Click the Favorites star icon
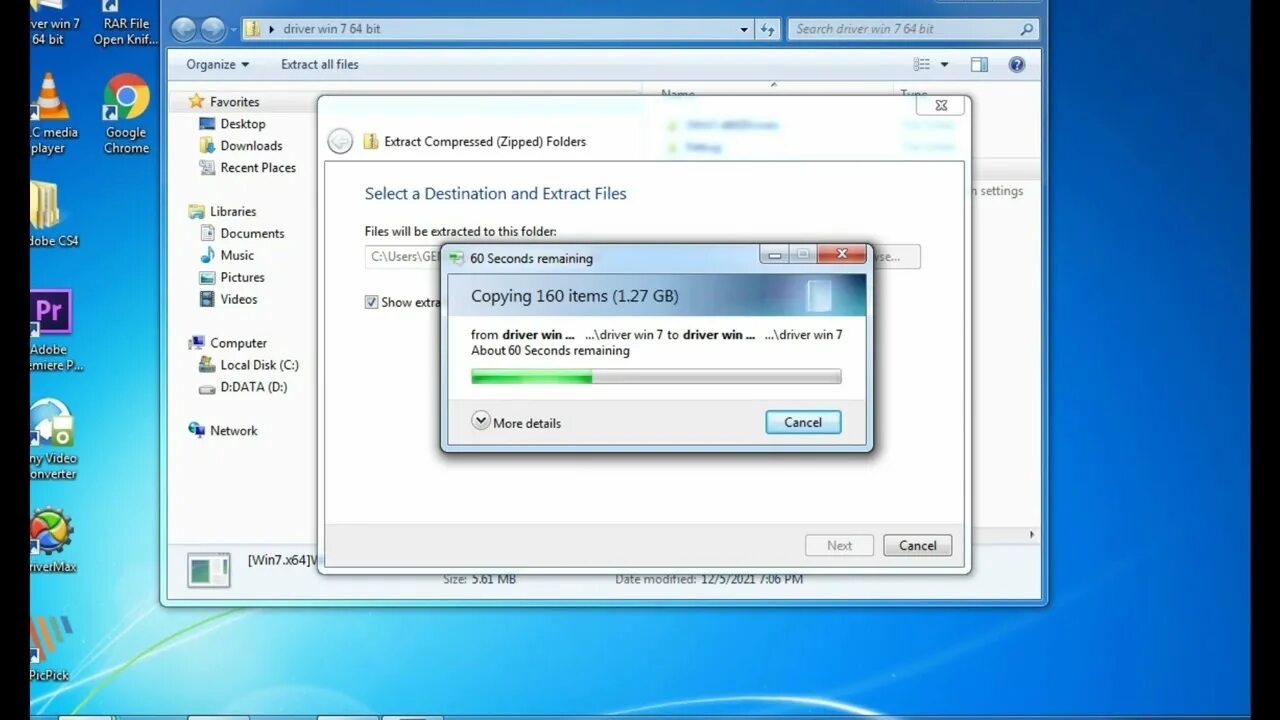The width and height of the screenshot is (1280, 720). pyautogui.click(x=196, y=101)
